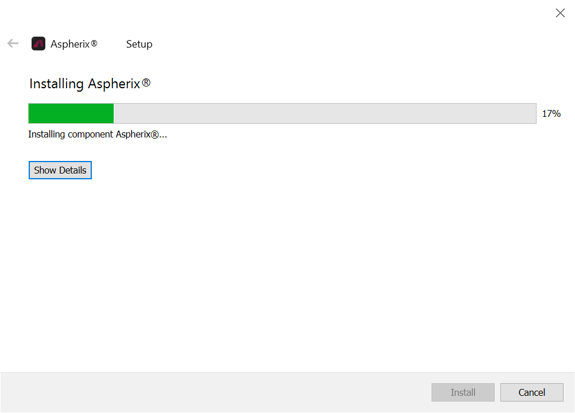Screen dimensions: 575x413
Task: Click the word 'component' in status line
Action: (x=90, y=135)
